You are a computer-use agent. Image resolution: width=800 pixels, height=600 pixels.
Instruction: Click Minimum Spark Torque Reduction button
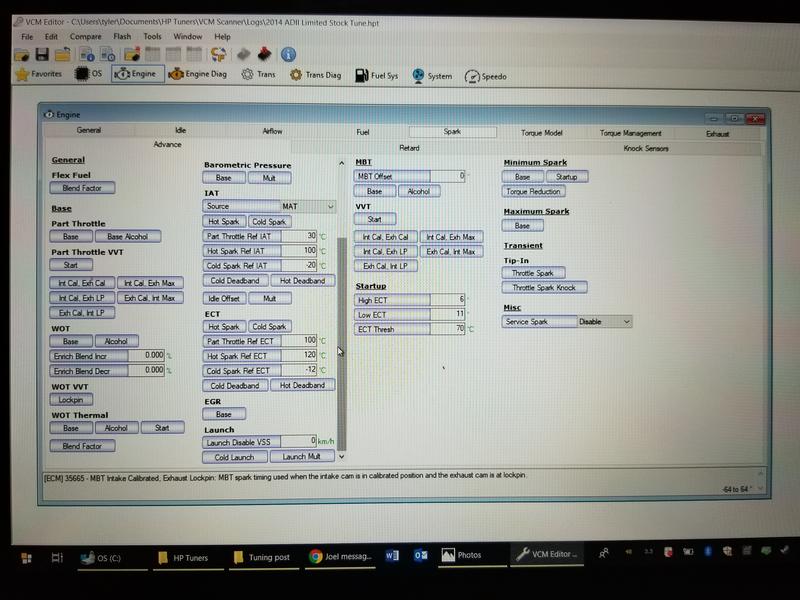pos(533,192)
